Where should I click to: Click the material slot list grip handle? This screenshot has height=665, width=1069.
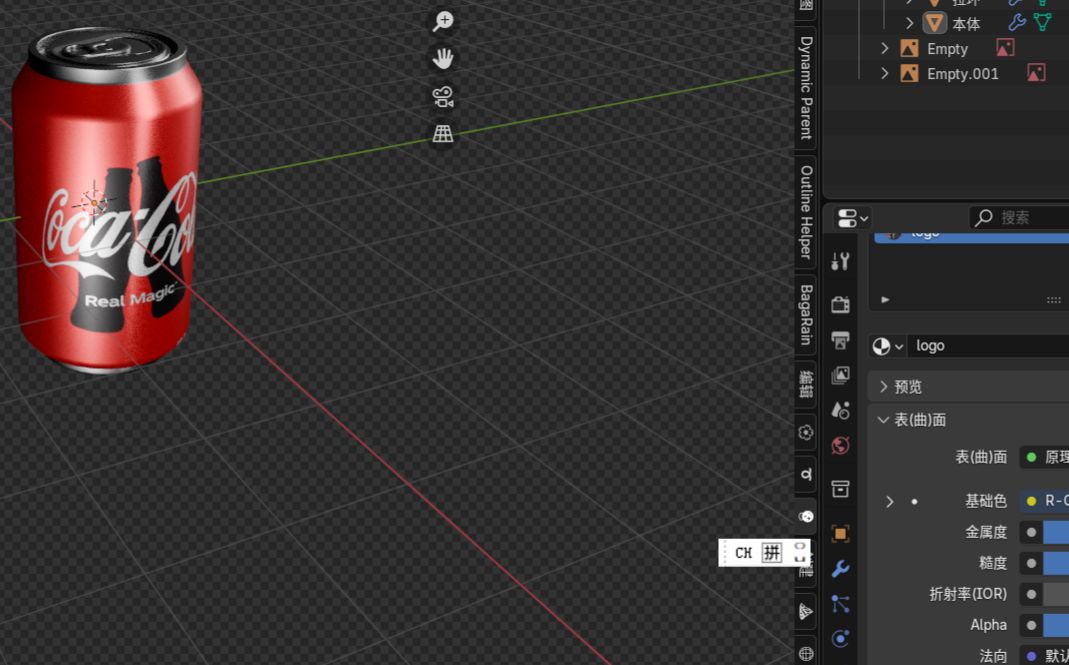click(1053, 300)
